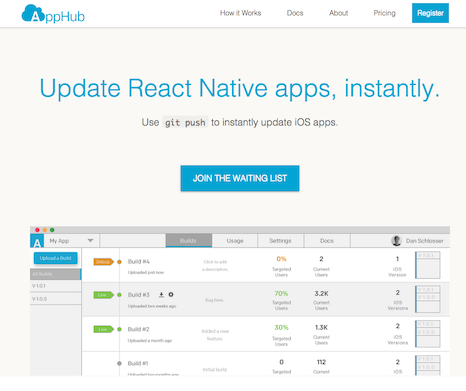Screen dimensions: 466x391
Task: Go to Docs in top navigation
Action: pos(295,13)
